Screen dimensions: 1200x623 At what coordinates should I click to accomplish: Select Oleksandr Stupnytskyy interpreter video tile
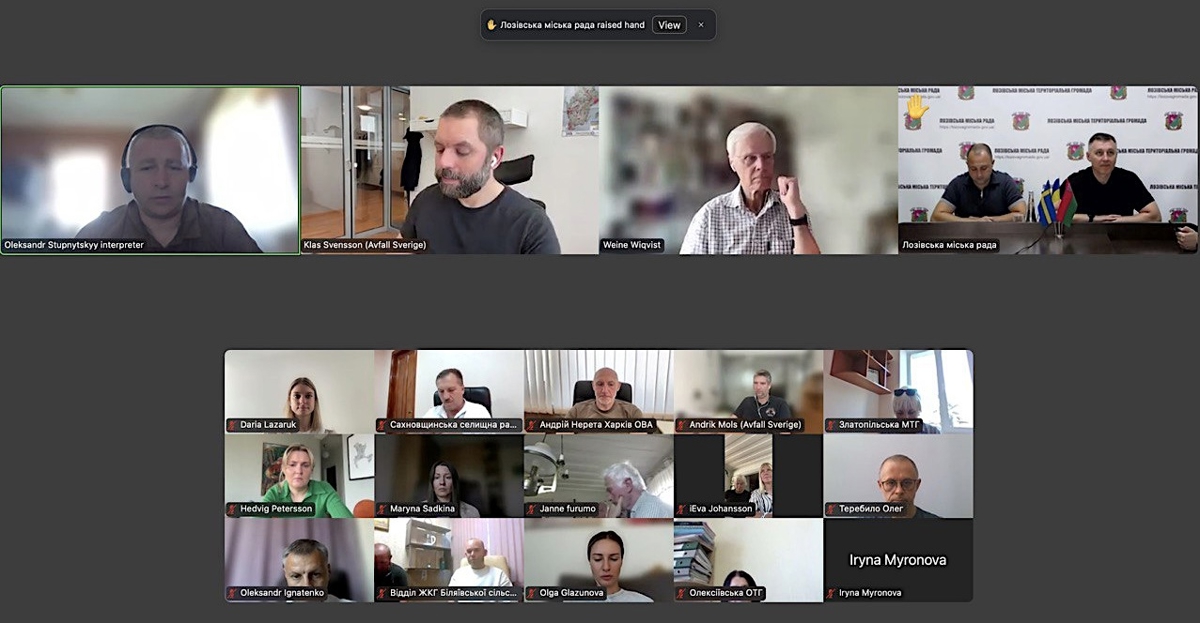point(150,170)
